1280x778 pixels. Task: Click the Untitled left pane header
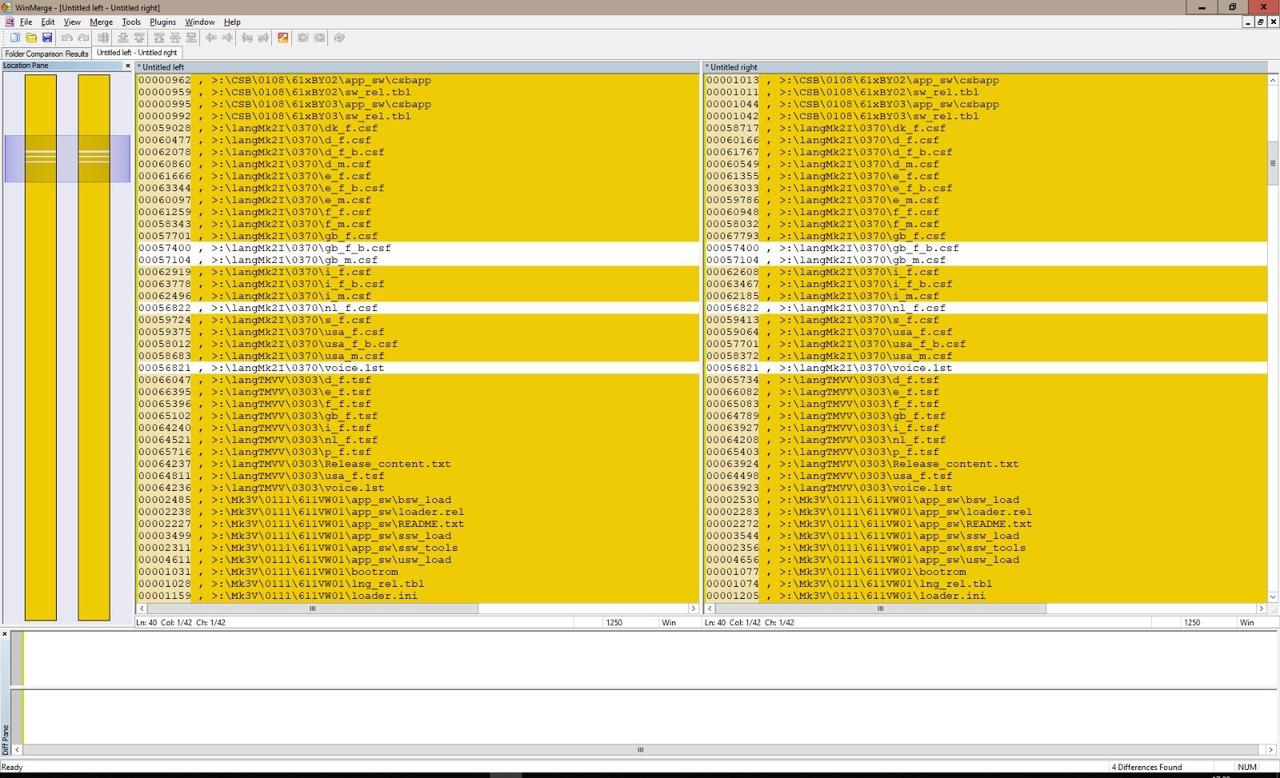(x=417, y=67)
